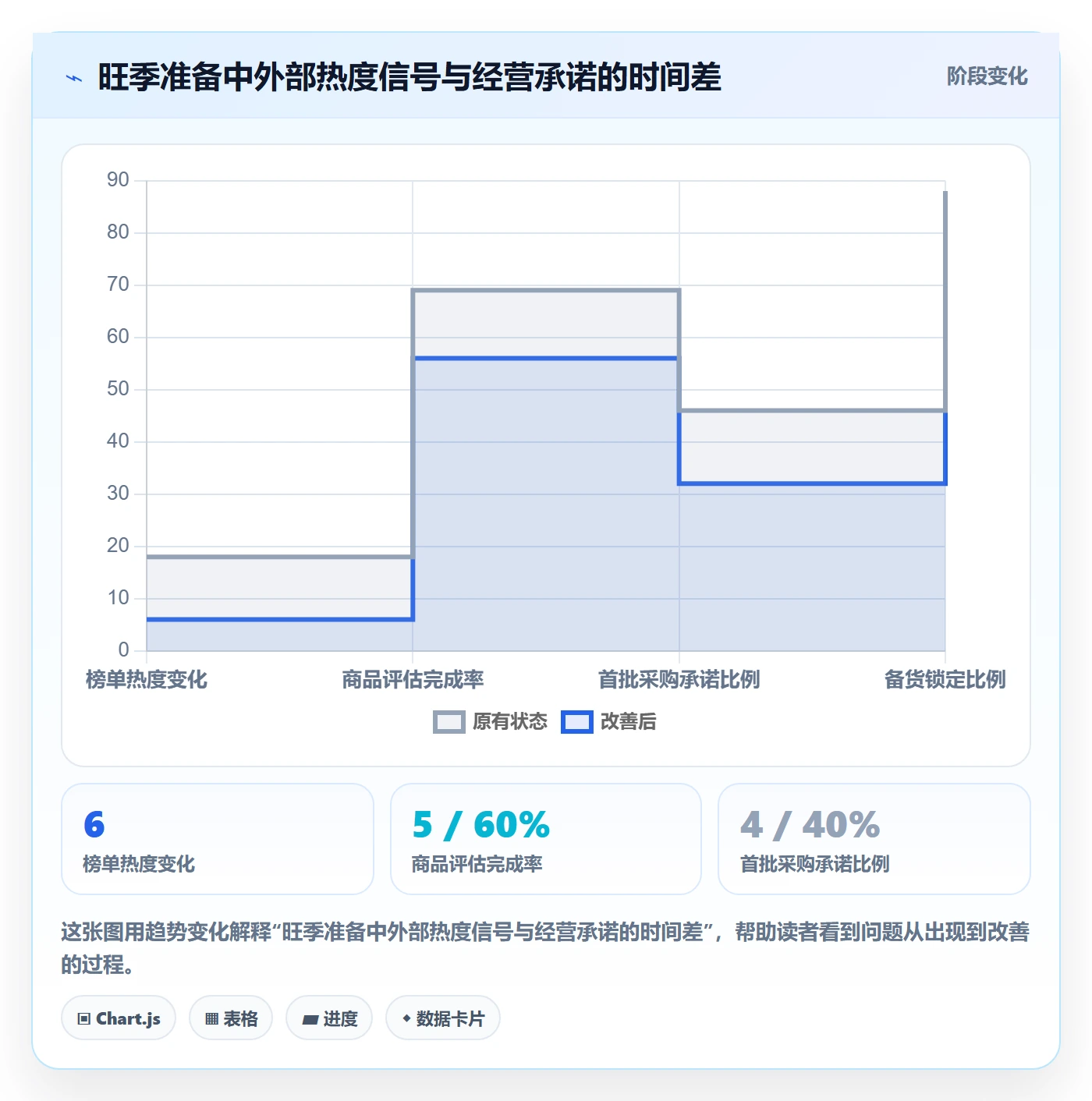Click the 0 y-axis tick value
The height and width of the screenshot is (1101, 1092).
(123, 650)
